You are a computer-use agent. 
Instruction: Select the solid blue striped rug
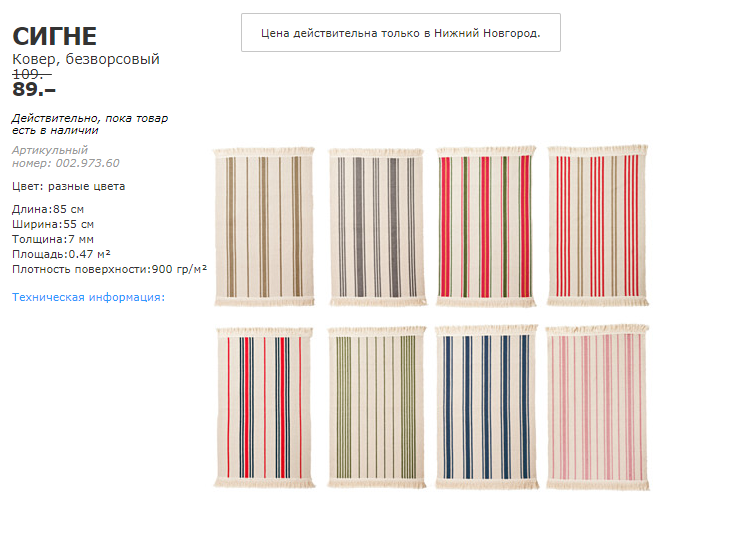tap(486, 407)
